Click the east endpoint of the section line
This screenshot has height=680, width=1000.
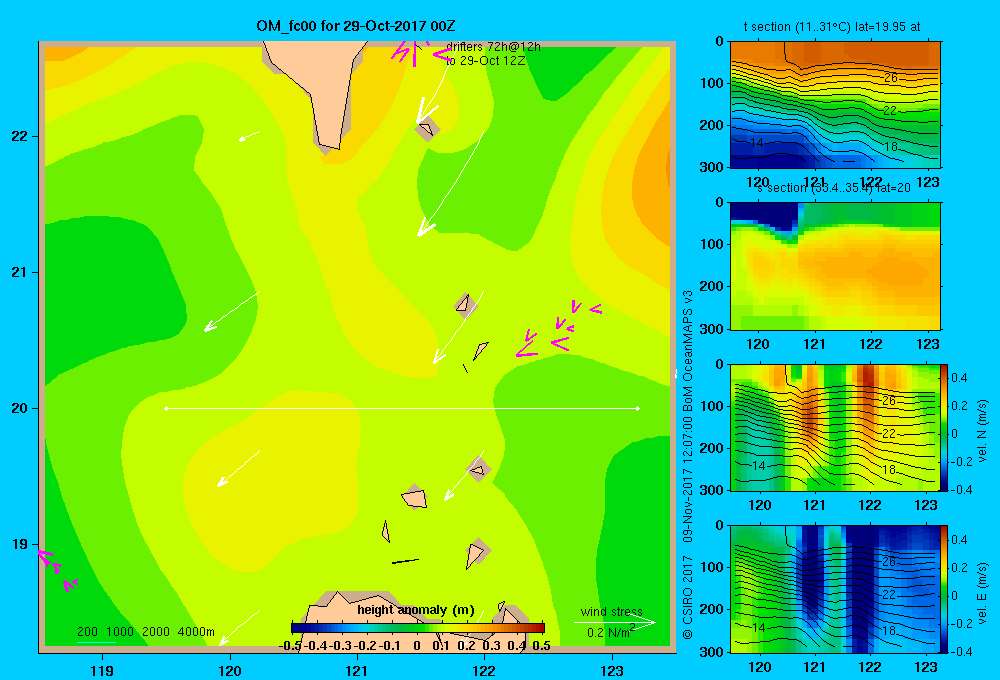pos(638,408)
